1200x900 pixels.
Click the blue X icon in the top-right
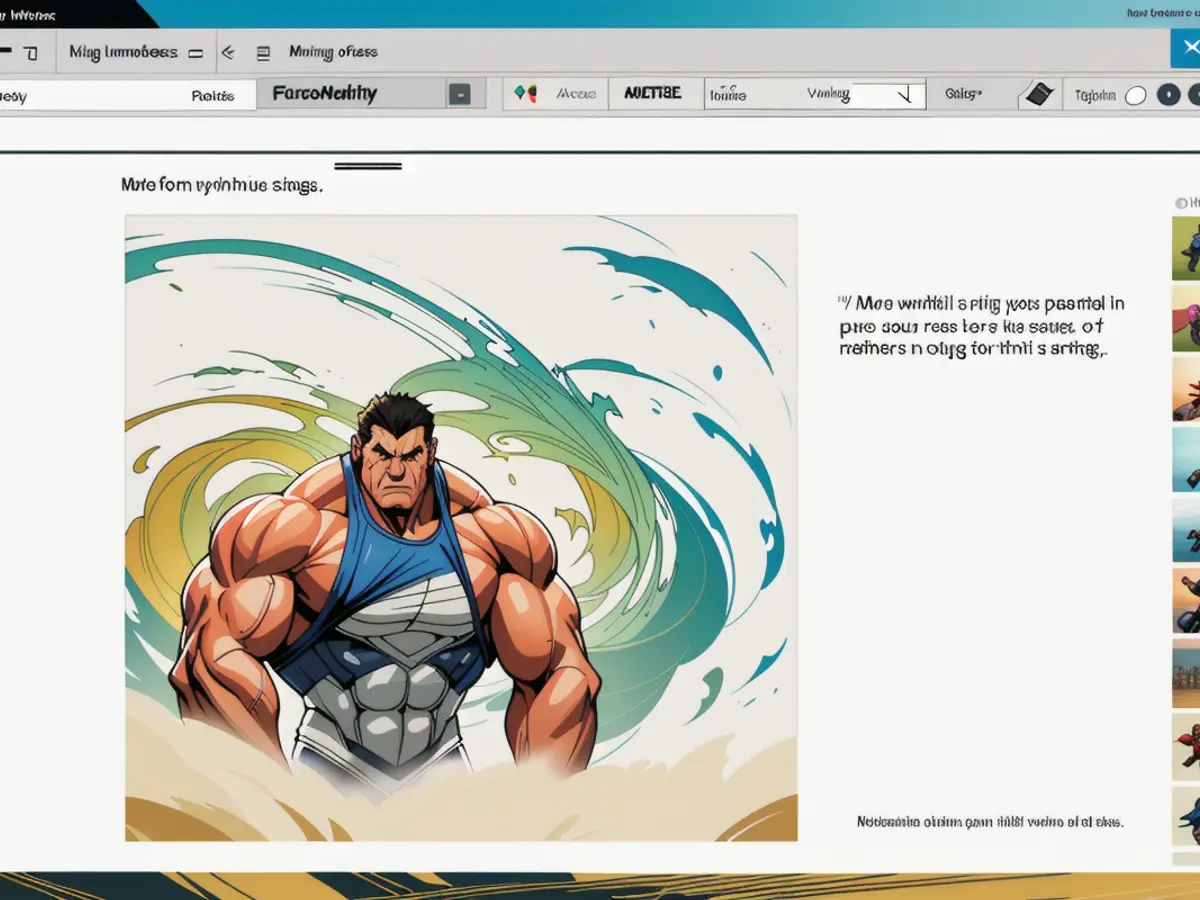(x=1185, y=48)
